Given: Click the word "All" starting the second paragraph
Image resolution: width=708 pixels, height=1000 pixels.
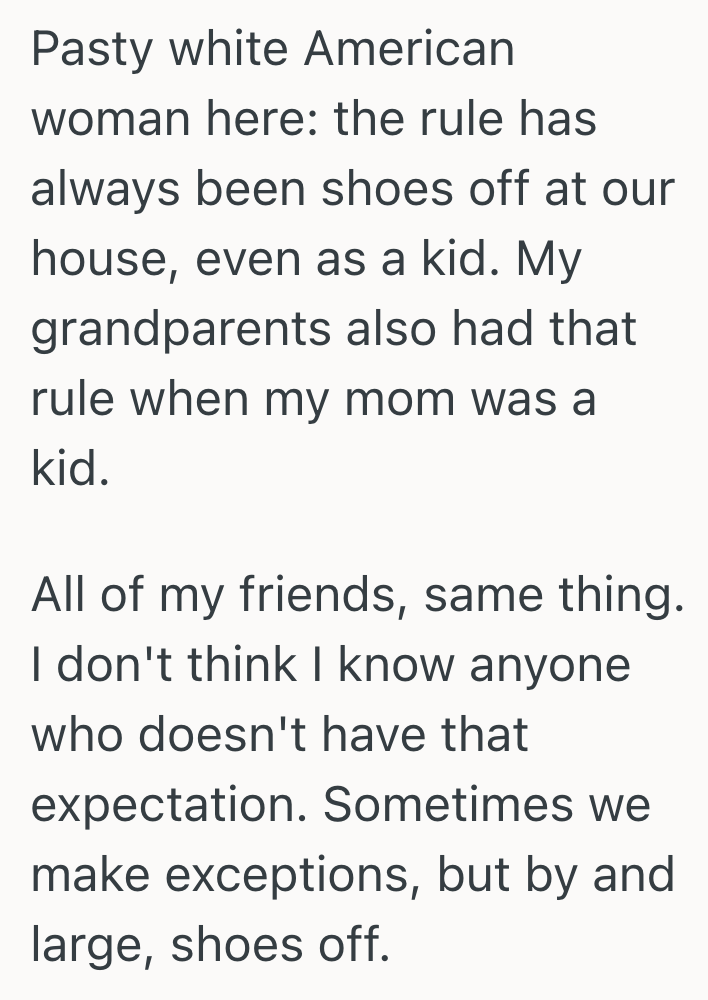Looking at the screenshot, I should pos(60,596).
